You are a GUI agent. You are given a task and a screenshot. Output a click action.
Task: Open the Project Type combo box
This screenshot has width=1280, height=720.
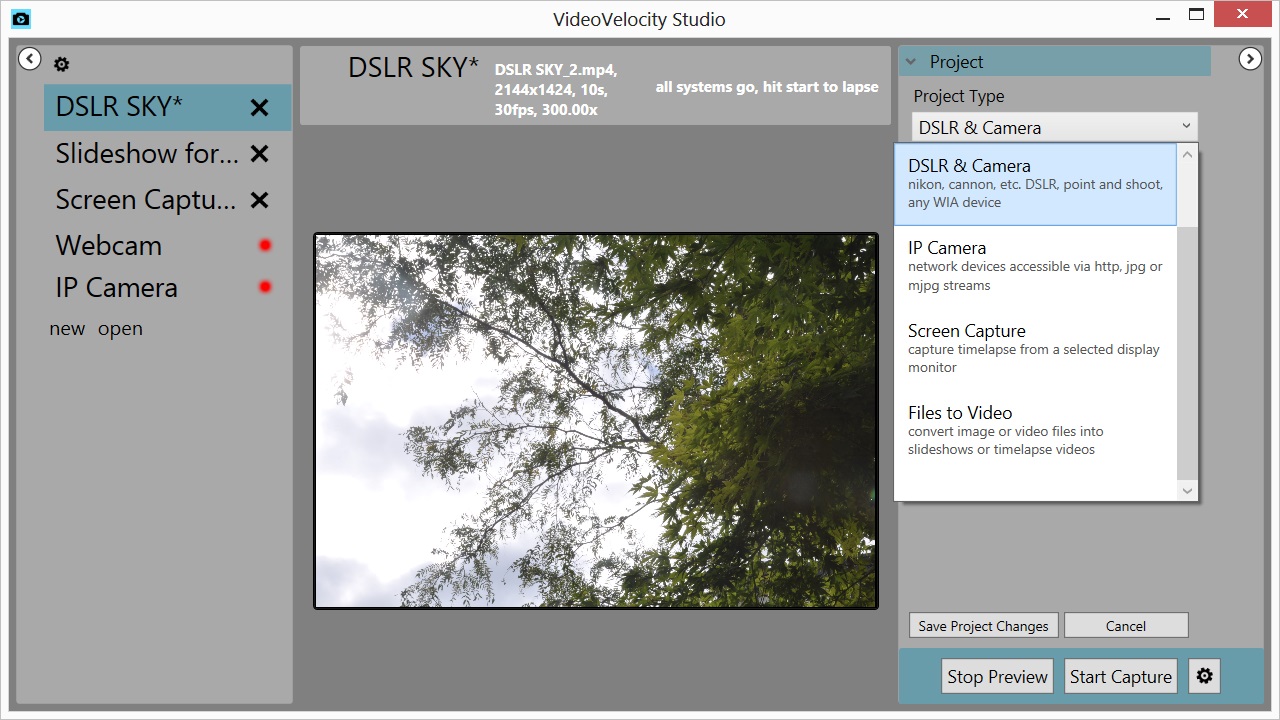pyautogui.click(x=1055, y=127)
